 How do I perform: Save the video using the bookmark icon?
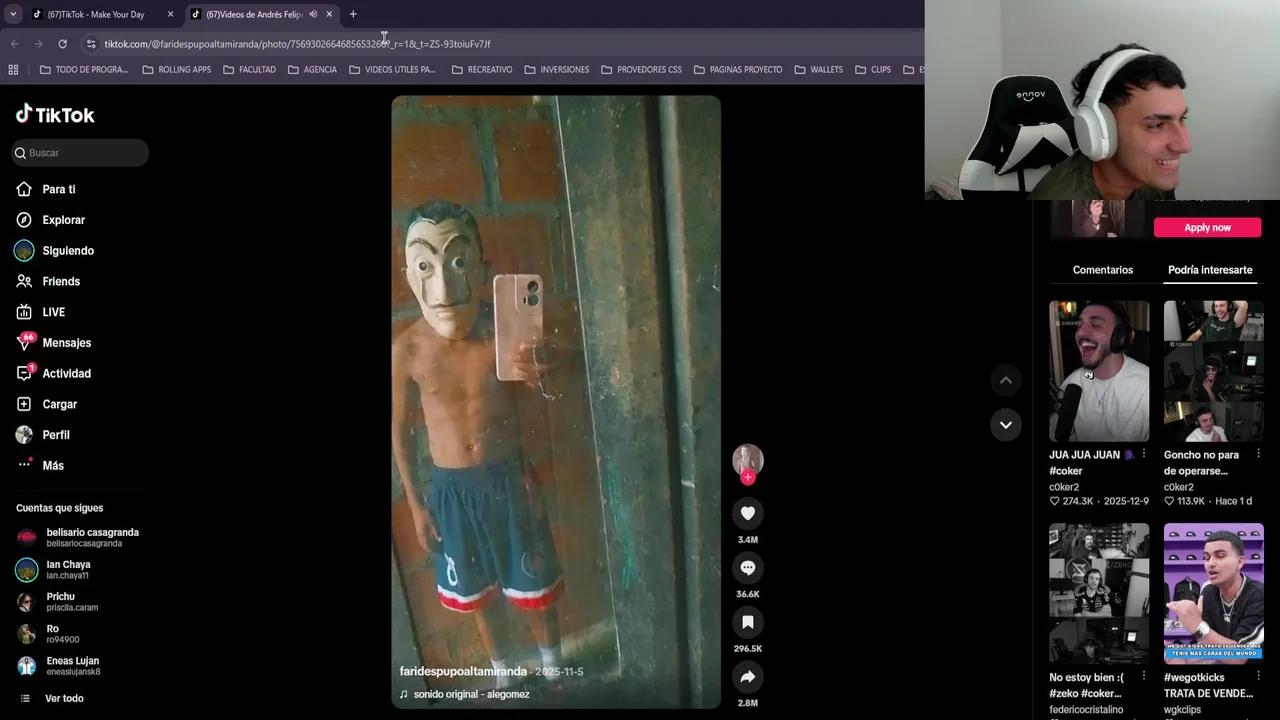748,621
